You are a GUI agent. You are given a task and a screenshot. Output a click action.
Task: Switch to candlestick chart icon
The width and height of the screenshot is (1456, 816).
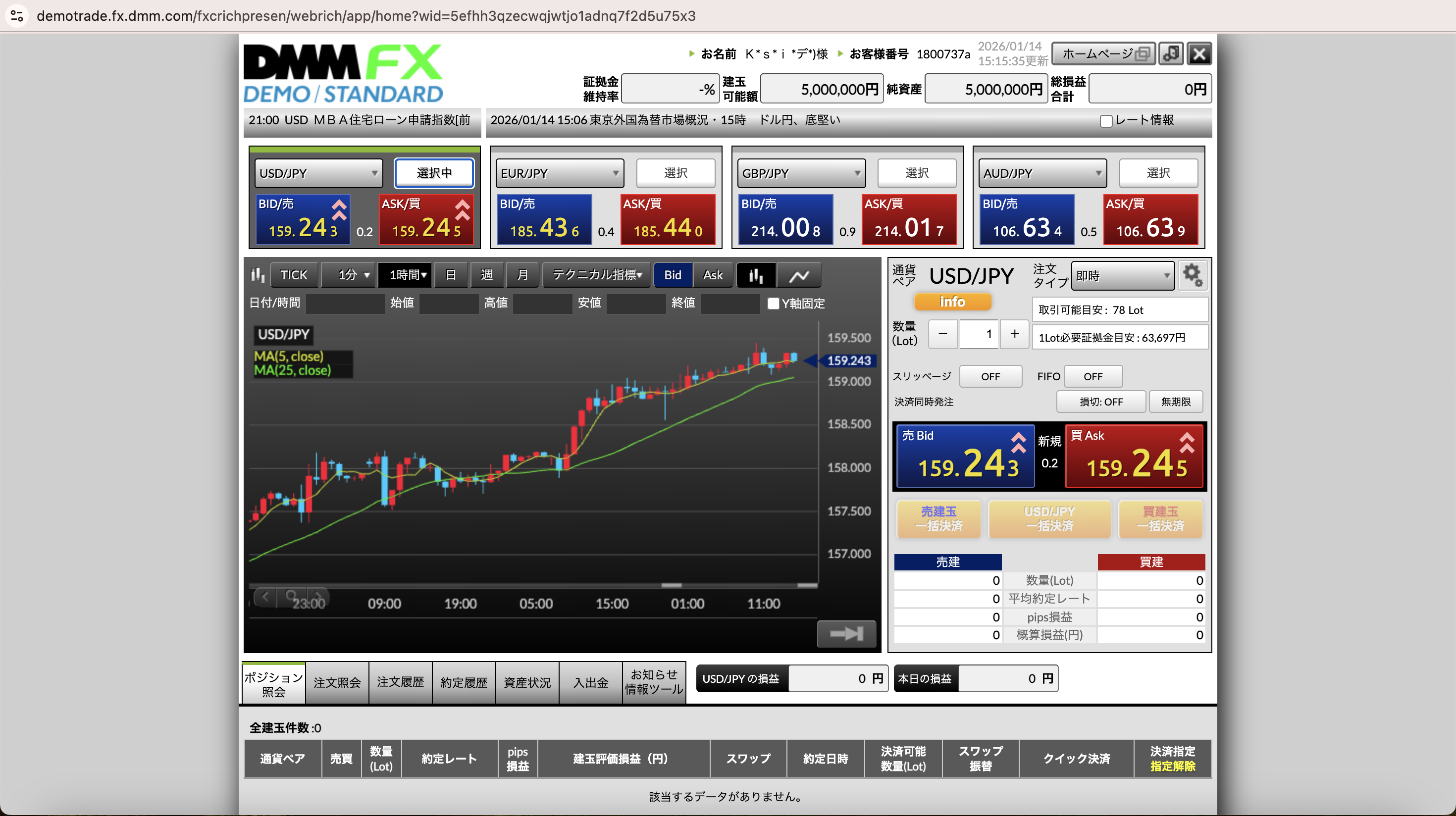coord(756,275)
